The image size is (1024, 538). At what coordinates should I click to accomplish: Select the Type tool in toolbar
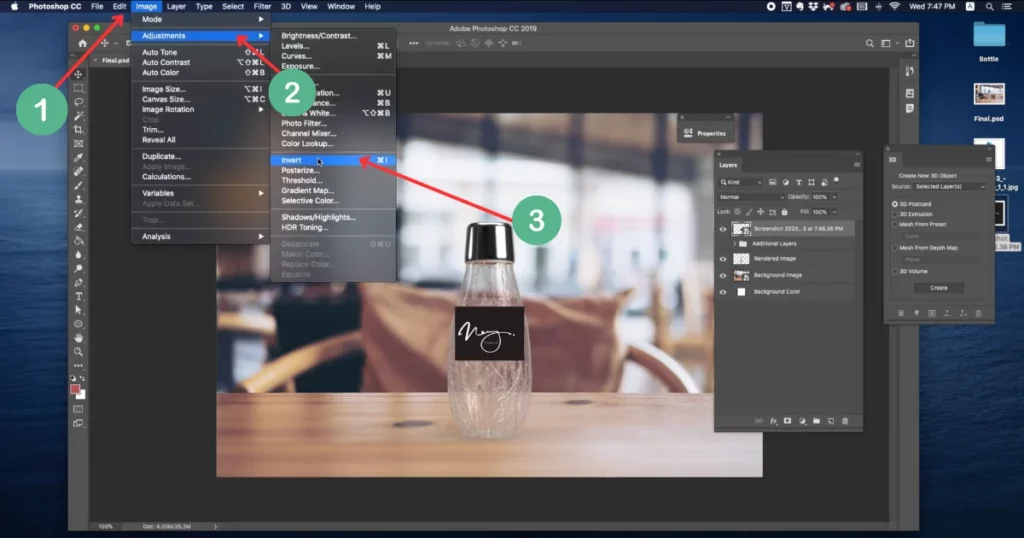tap(78, 296)
